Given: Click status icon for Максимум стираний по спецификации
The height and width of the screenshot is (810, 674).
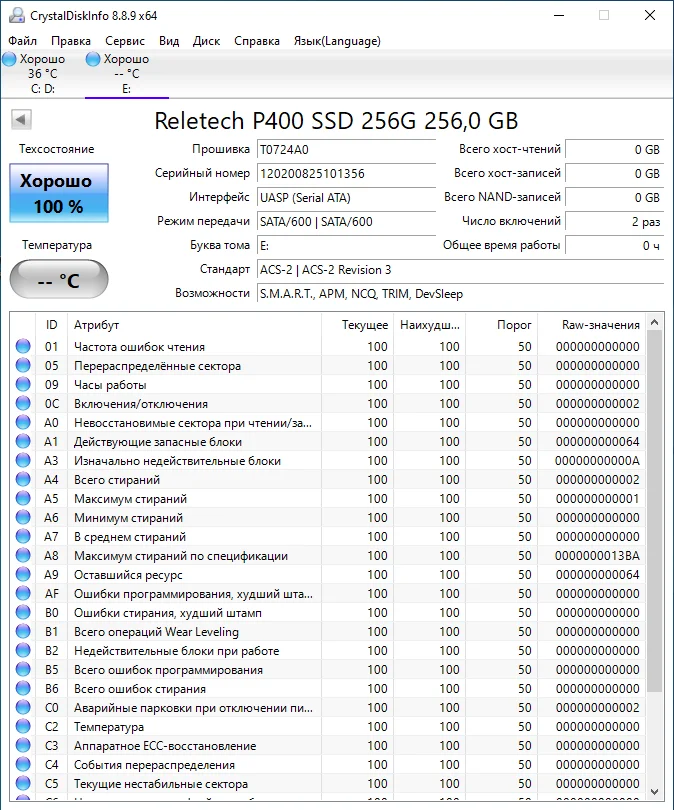Looking at the screenshot, I should point(23,555).
